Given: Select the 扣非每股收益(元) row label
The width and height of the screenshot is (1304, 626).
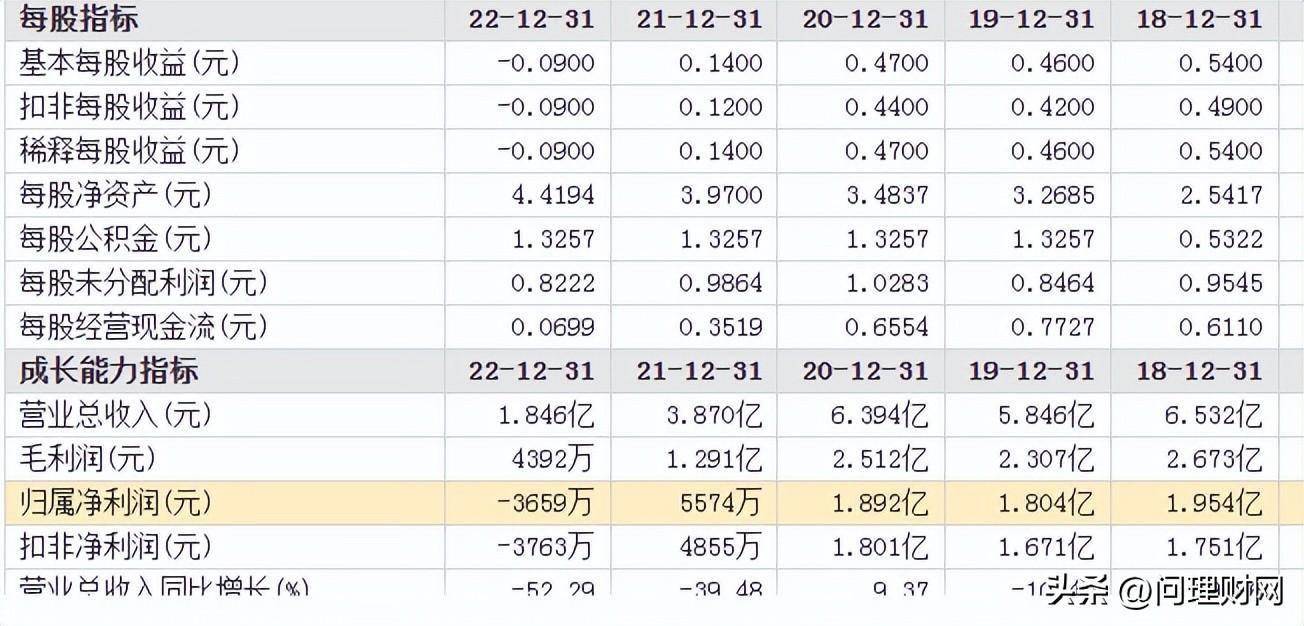Looking at the screenshot, I should tap(130, 107).
